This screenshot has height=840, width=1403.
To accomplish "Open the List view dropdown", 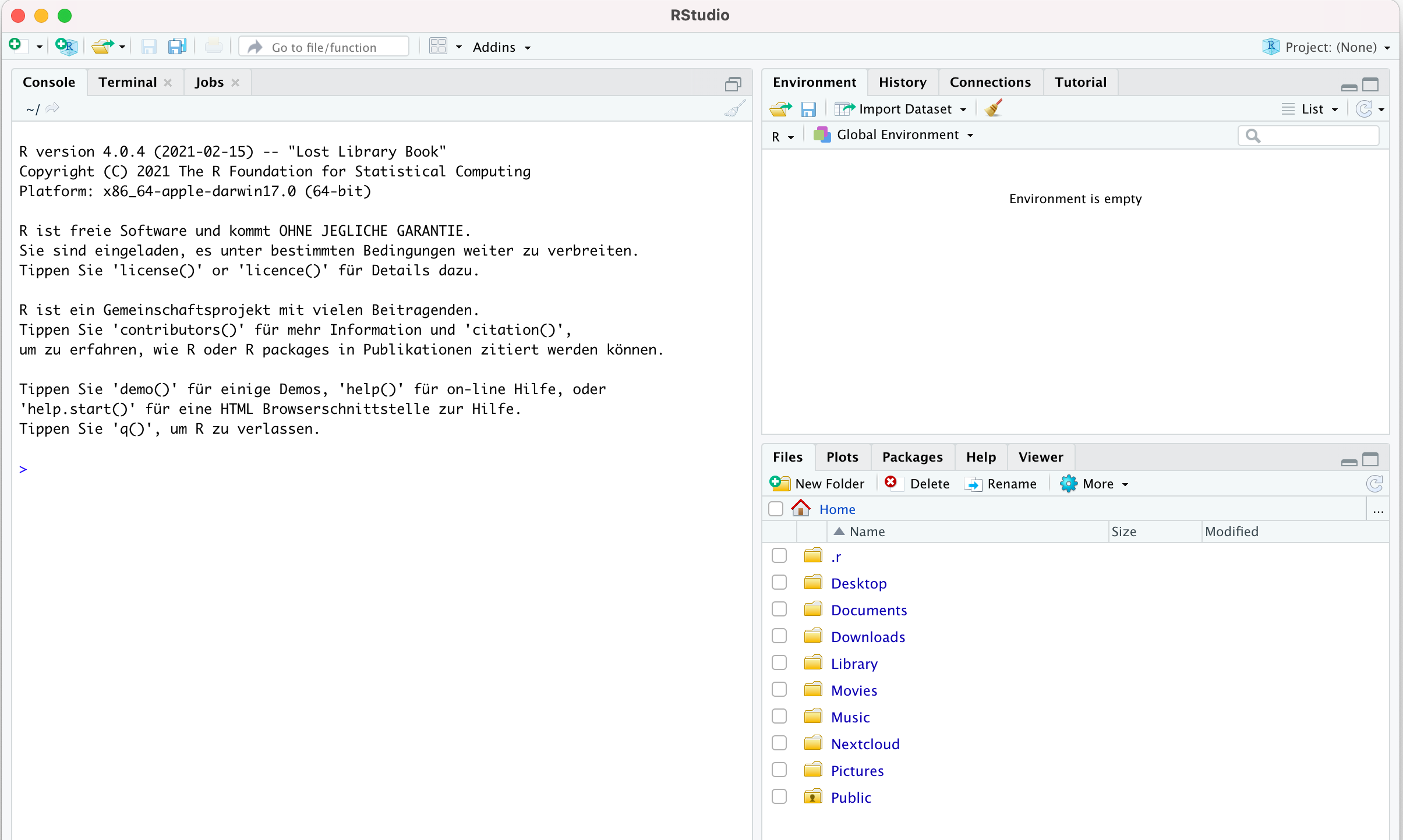I will (1310, 109).
